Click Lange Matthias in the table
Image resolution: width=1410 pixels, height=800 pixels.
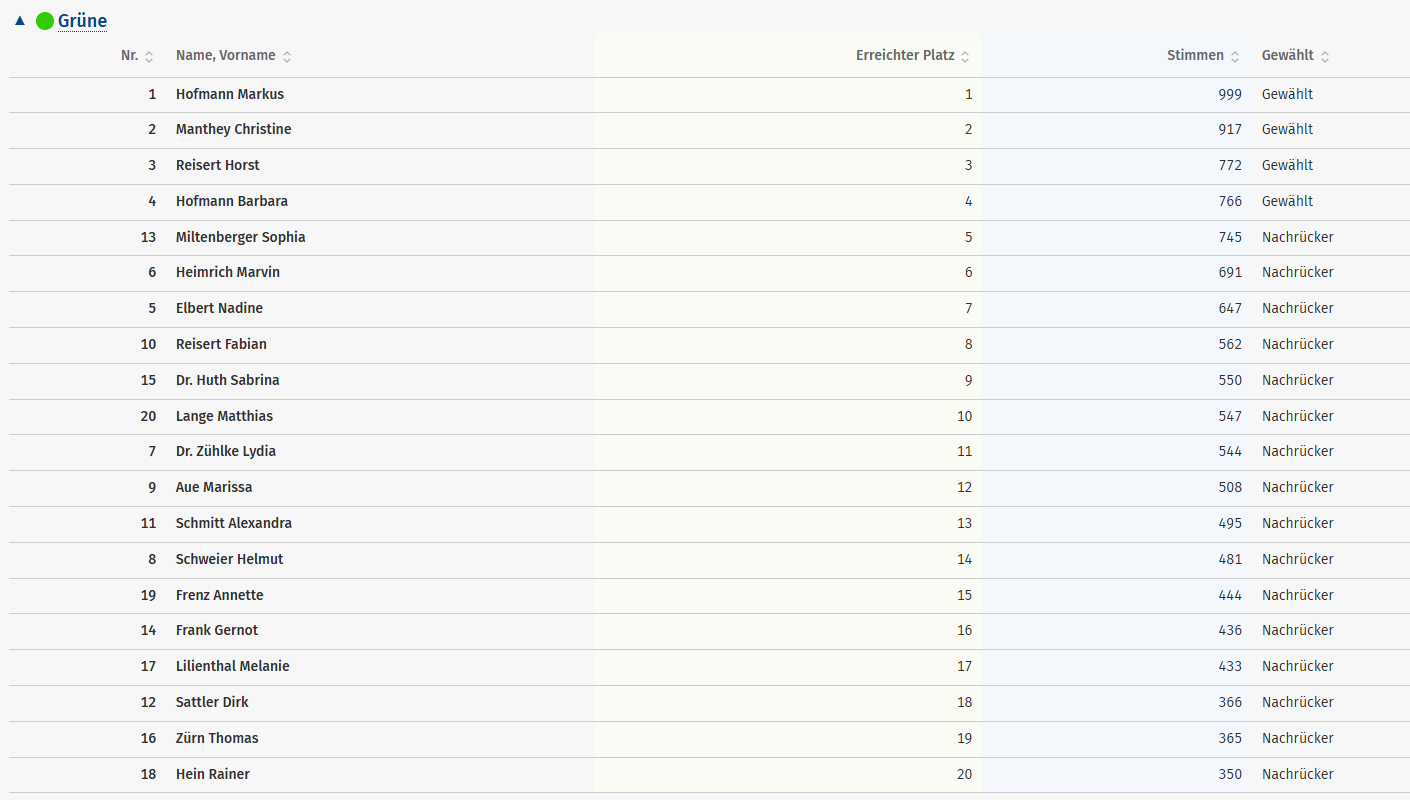[224, 416]
